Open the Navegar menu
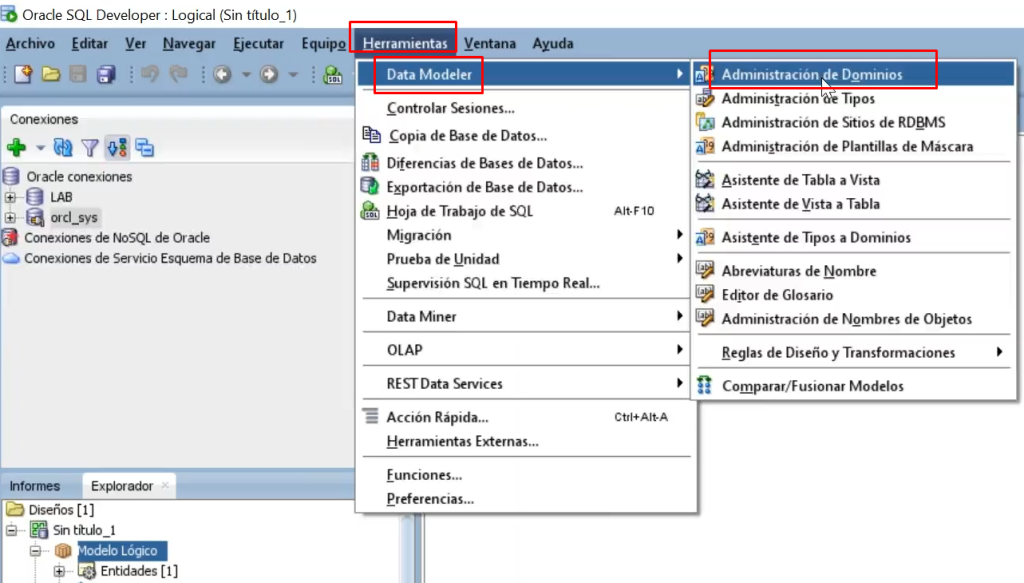The width and height of the screenshot is (1024, 583). pyautogui.click(x=189, y=44)
